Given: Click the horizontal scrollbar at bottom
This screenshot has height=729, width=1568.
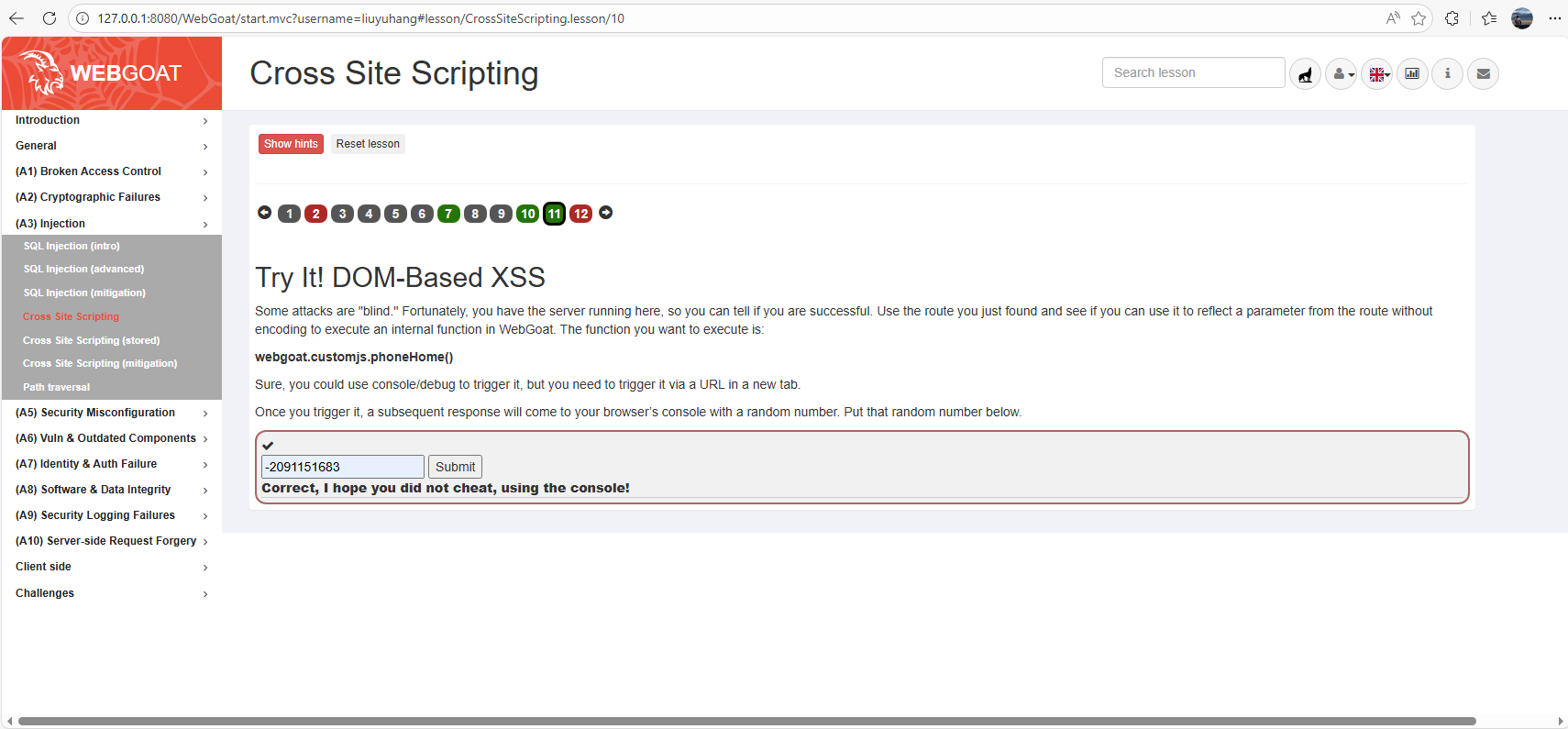Looking at the screenshot, I should [x=747, y=721].
